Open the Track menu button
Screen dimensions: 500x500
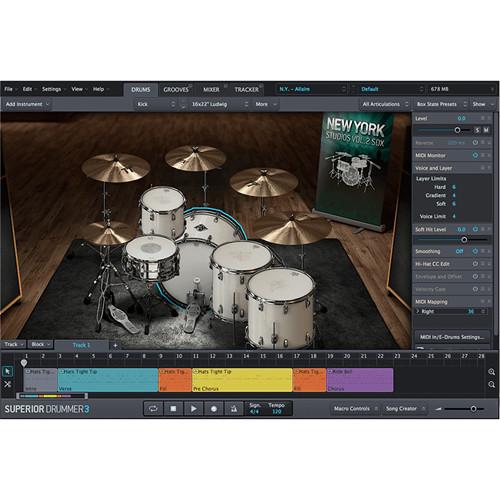[x=13, y=344]
